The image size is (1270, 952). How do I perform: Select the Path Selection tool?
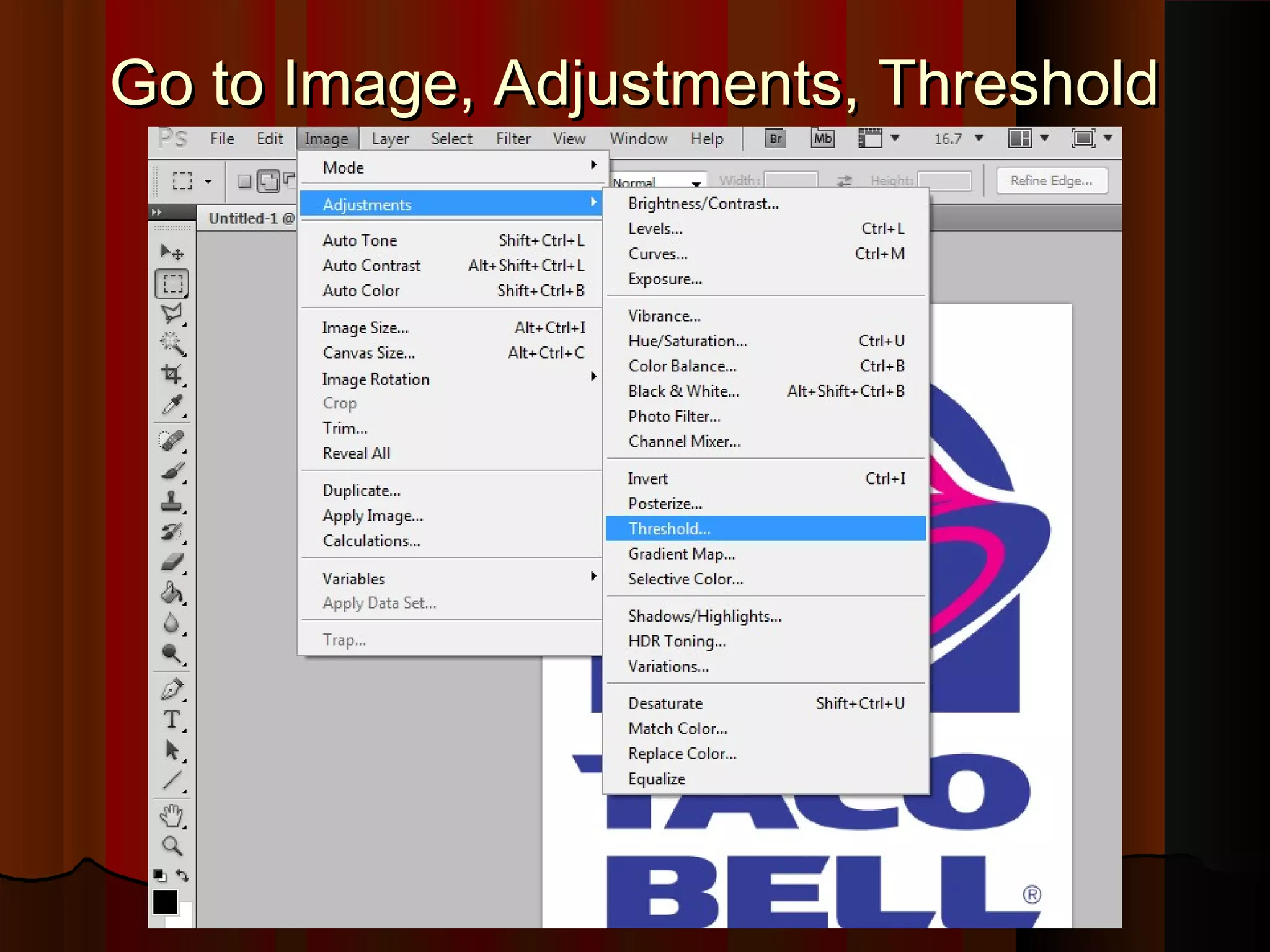172,750
